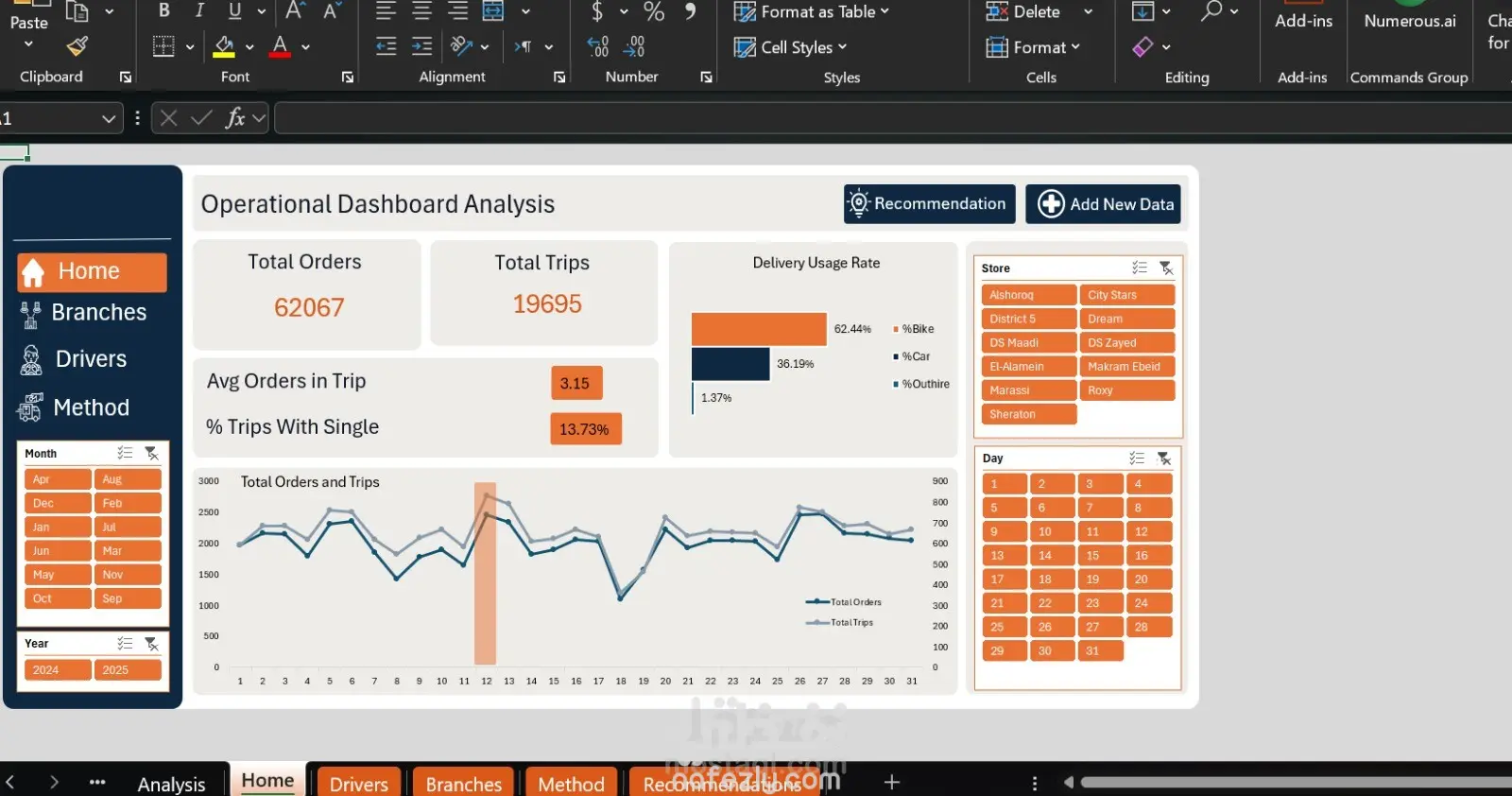Viewport: 1512px width, 796px height.
Task: Toggle multi-select on the Year slicer
Action: point(125,644)
